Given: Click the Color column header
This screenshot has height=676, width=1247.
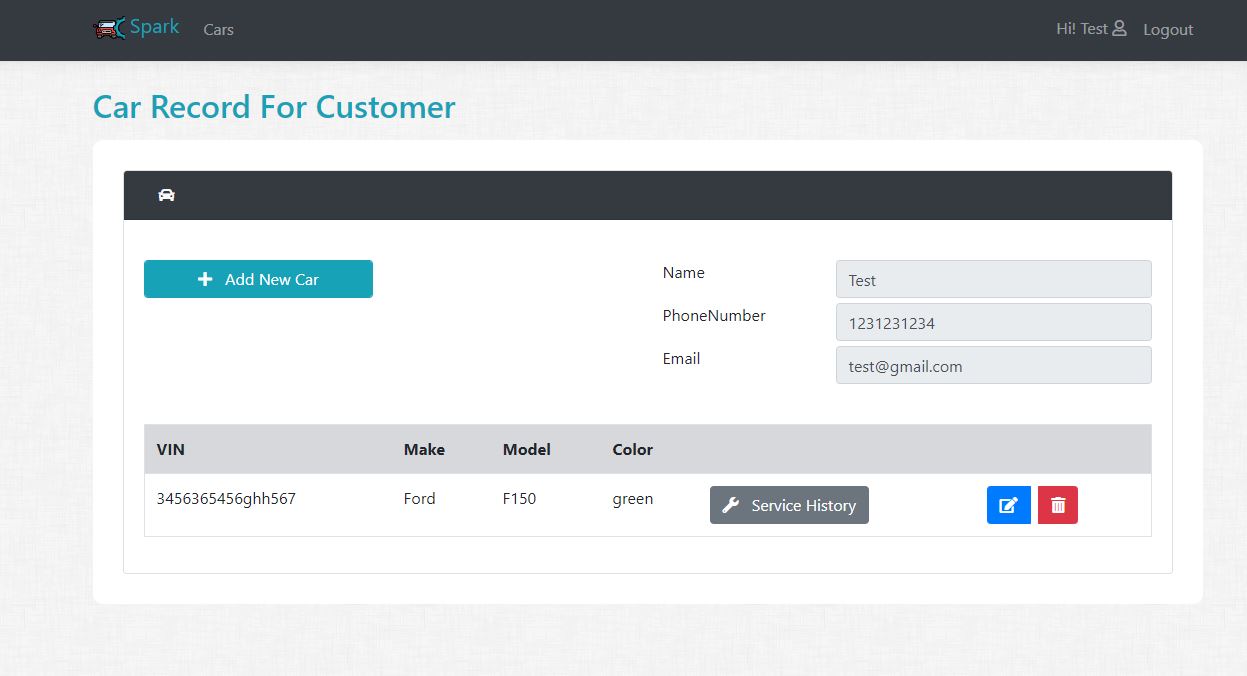Looking at the screenshot, I should [632, 449].
